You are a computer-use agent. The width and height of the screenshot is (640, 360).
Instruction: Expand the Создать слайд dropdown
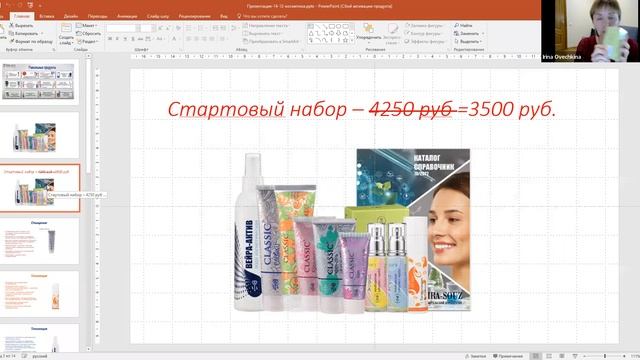coord(66,40)
